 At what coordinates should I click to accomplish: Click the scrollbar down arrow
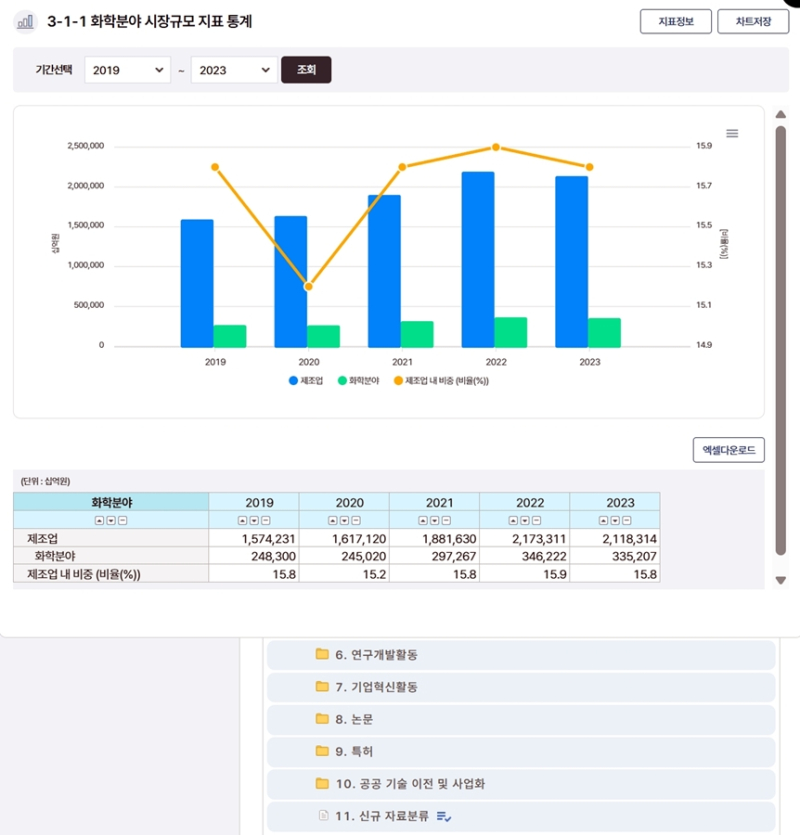781,581
